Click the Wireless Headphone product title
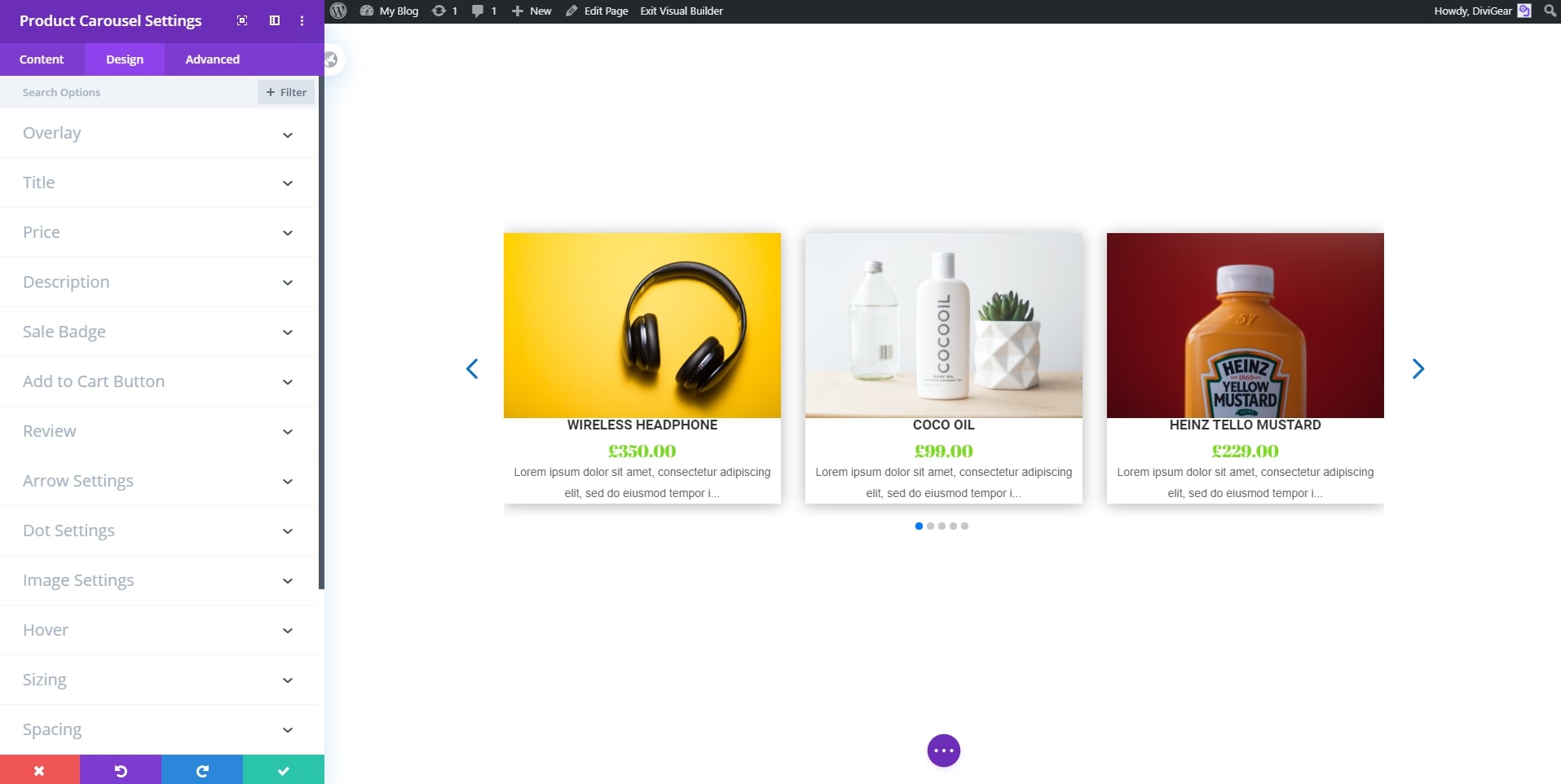This screenshot has height=784, width=1561. pos(642,425)
